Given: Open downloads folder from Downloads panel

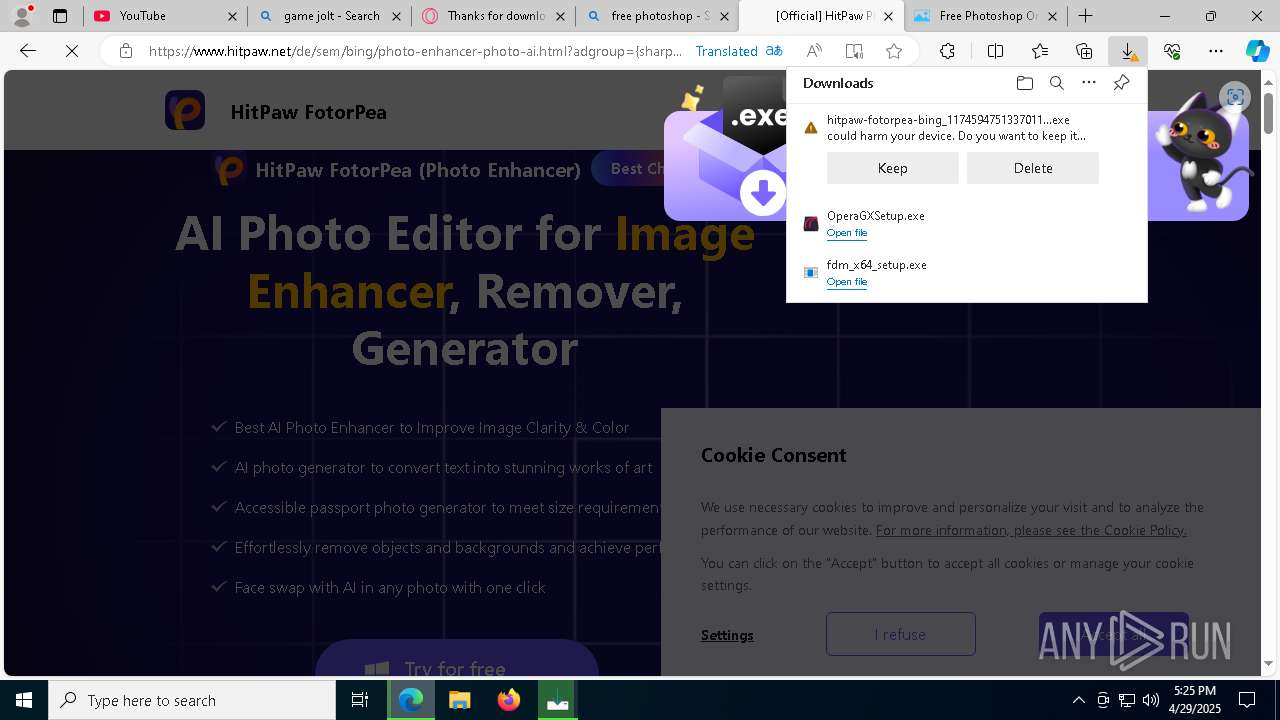Looking at the screenshot, I should [1024, 83].
